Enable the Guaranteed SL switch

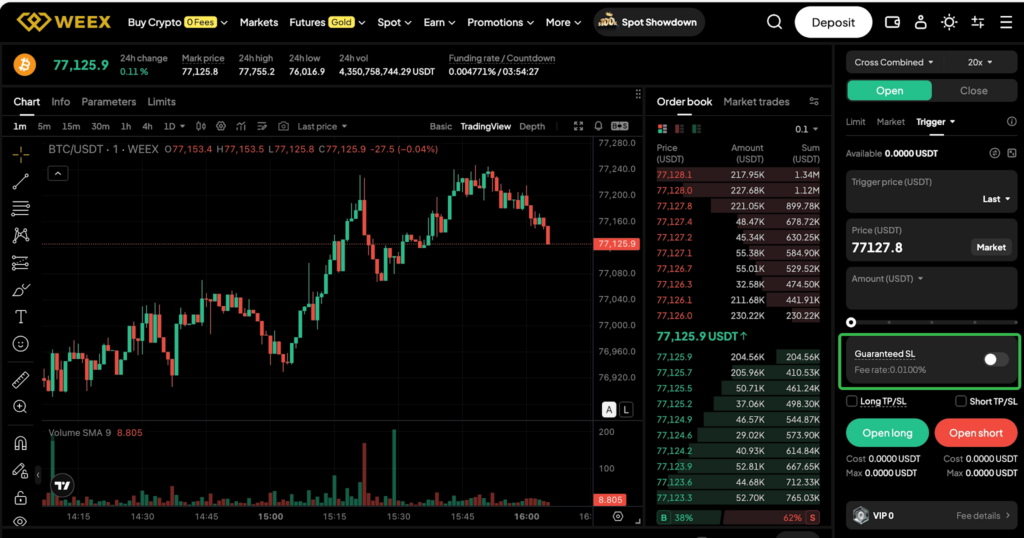point(995,360)
